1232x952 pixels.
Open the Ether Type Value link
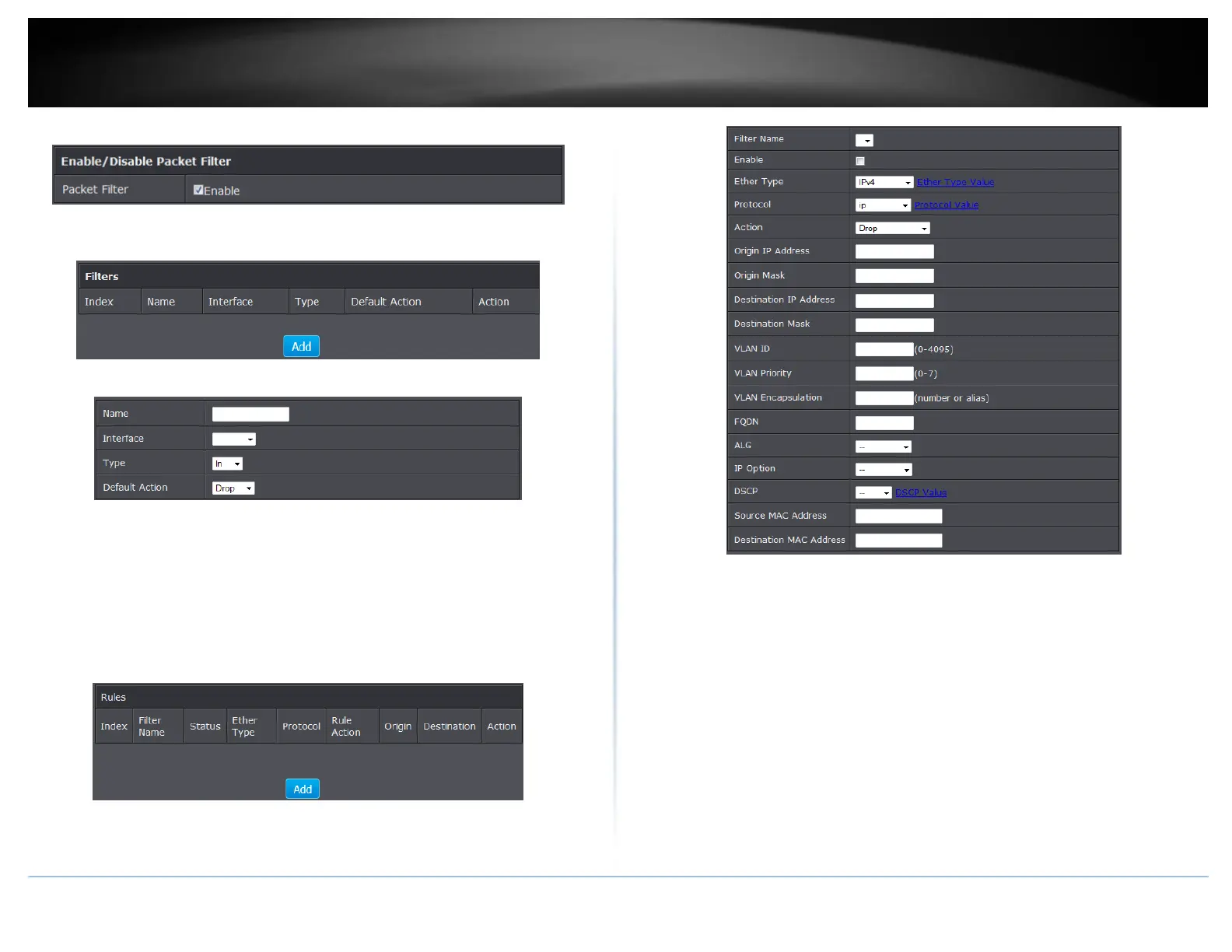click(x=955, y=182)
